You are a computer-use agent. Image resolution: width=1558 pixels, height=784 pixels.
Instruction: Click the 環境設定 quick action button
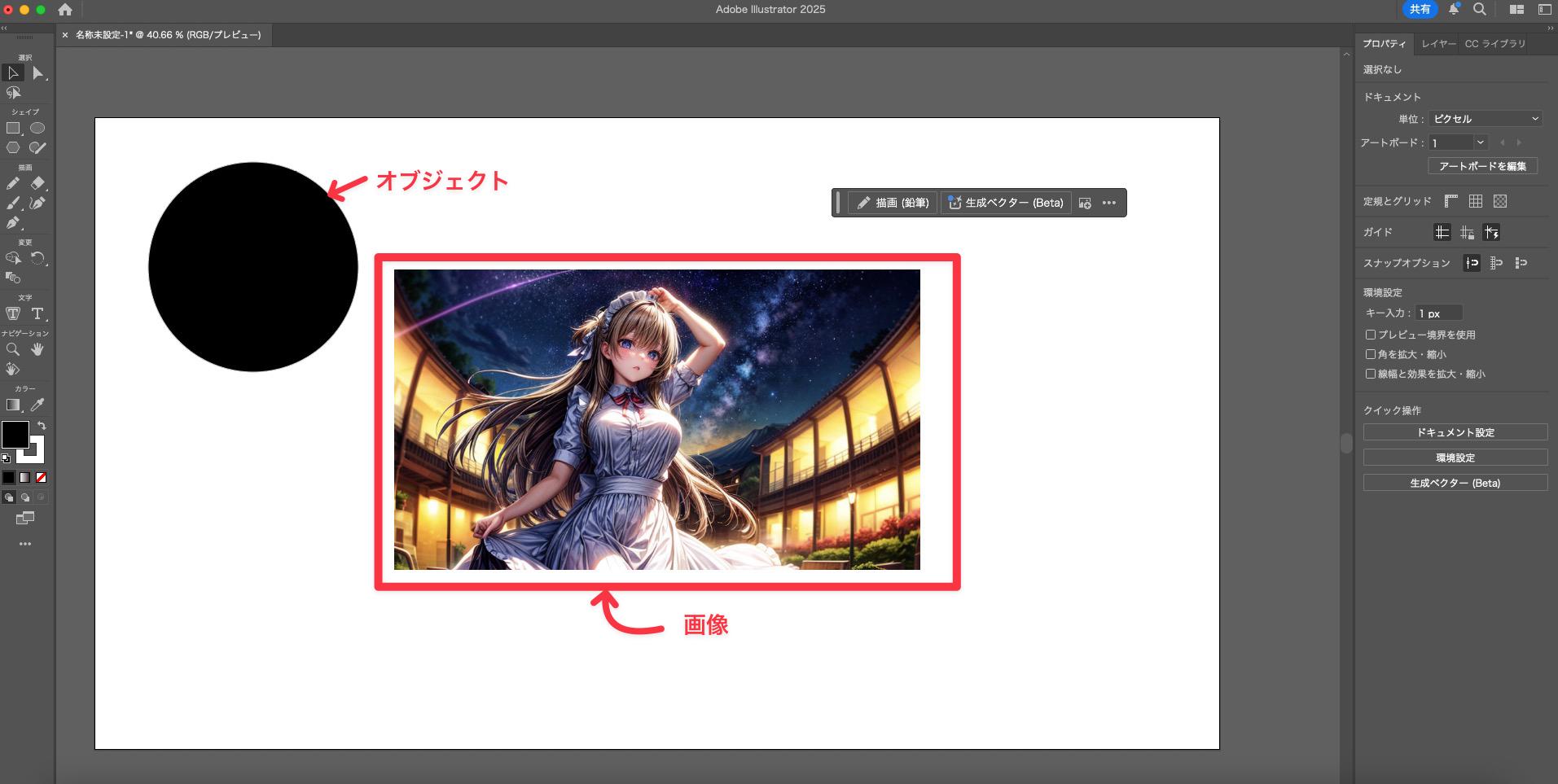(1455, 458)
